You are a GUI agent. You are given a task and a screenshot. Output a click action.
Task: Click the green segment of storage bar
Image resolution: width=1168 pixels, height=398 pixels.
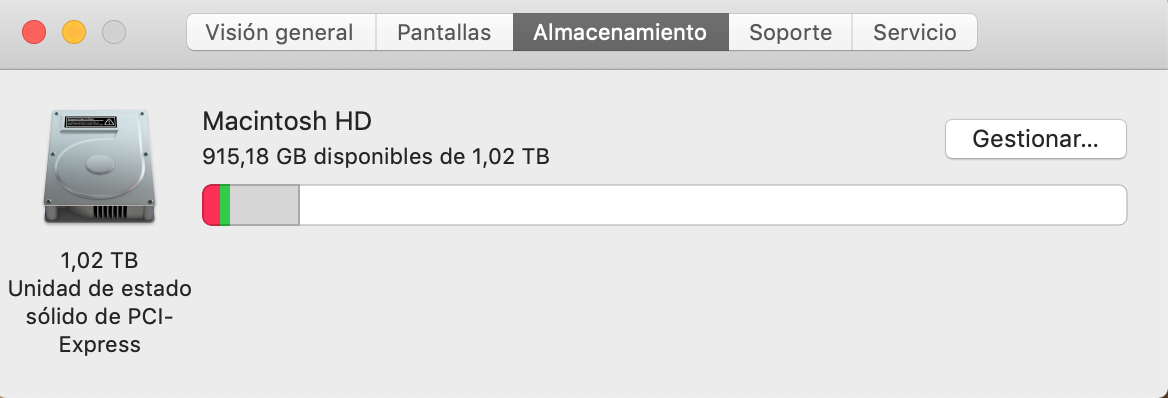pyautogui.click(x=225, y=205)
